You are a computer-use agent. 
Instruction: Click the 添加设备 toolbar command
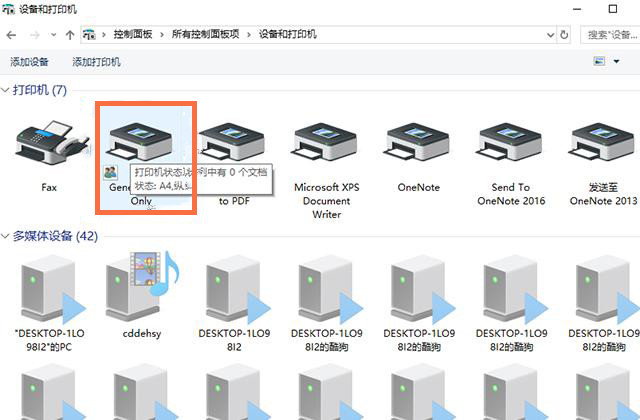pyautogui.click(x=31, y=62)
